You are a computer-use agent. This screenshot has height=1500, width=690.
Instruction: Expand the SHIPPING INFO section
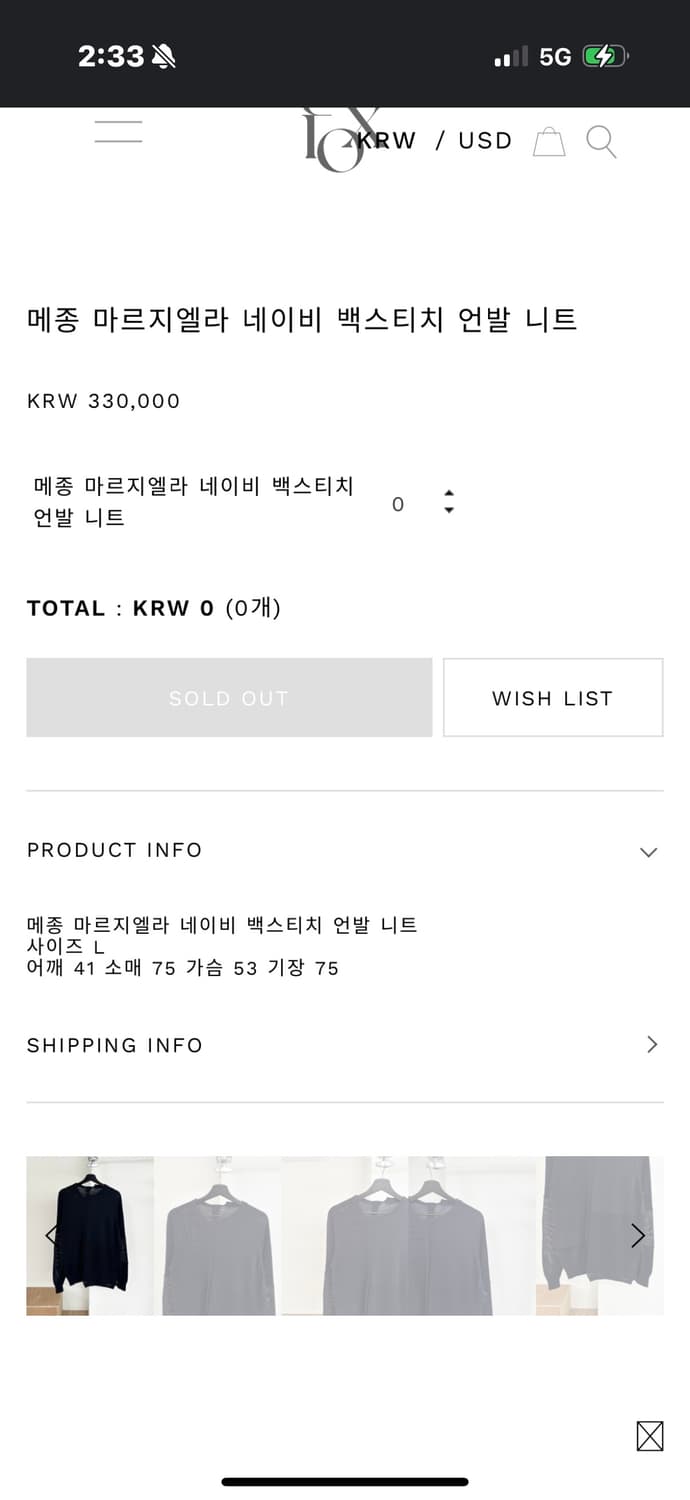pyautogui.click(x=652, y=1045)
